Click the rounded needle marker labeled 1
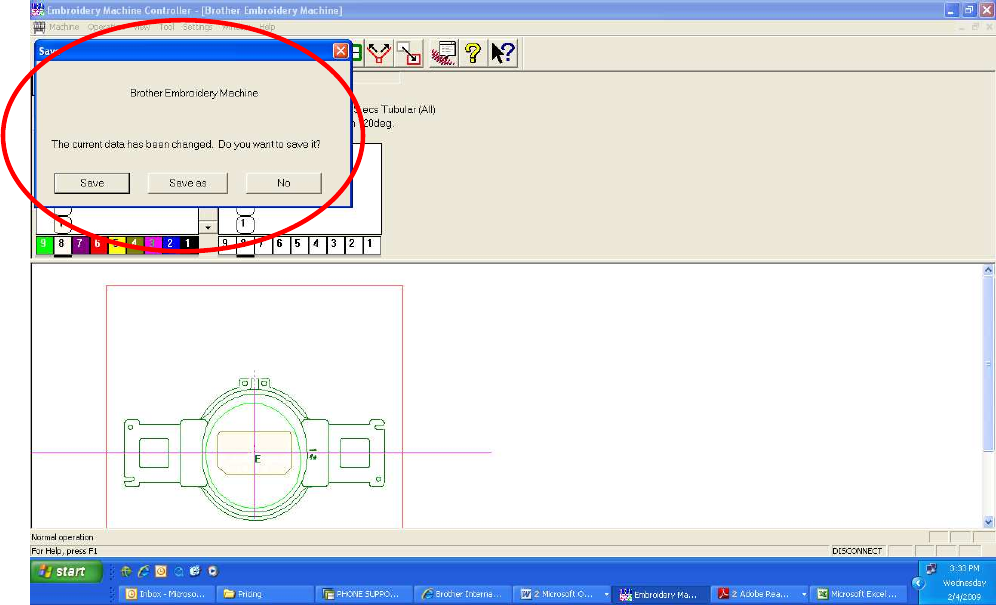 [x=245, y=224]
